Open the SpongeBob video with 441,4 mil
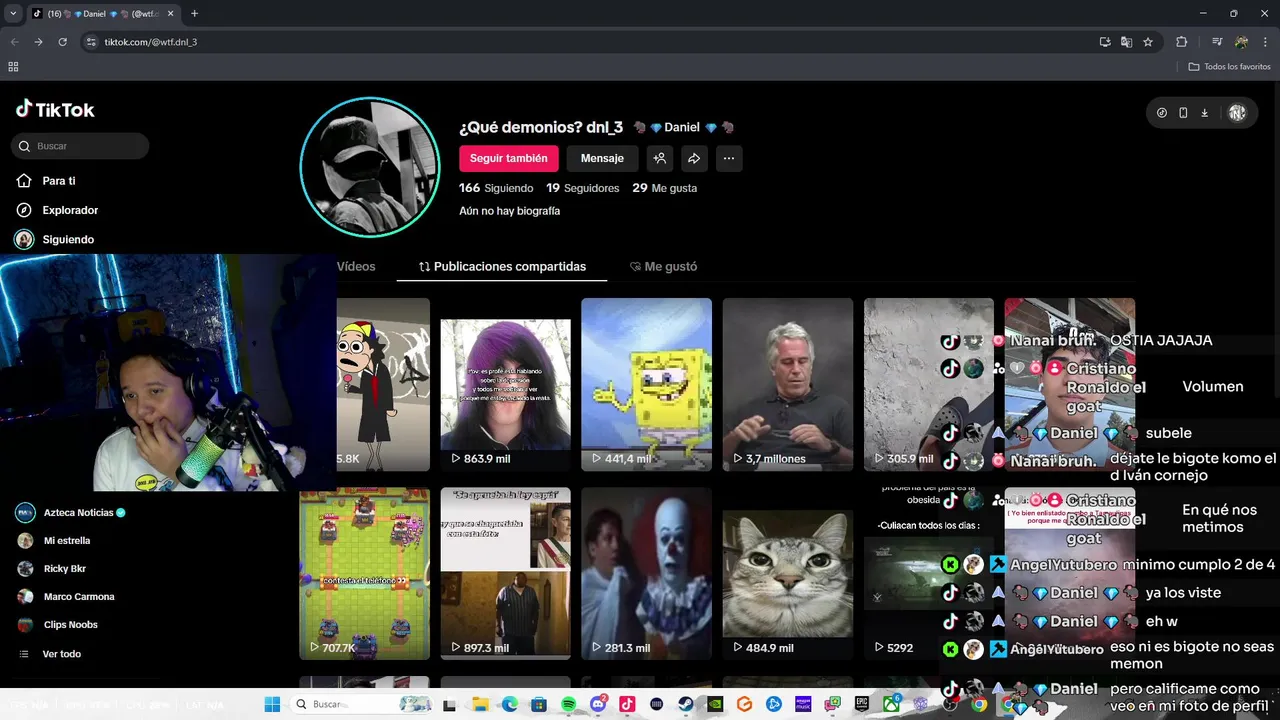Image resolution: width=1280 pixels, height=720 pixels. 646,385
